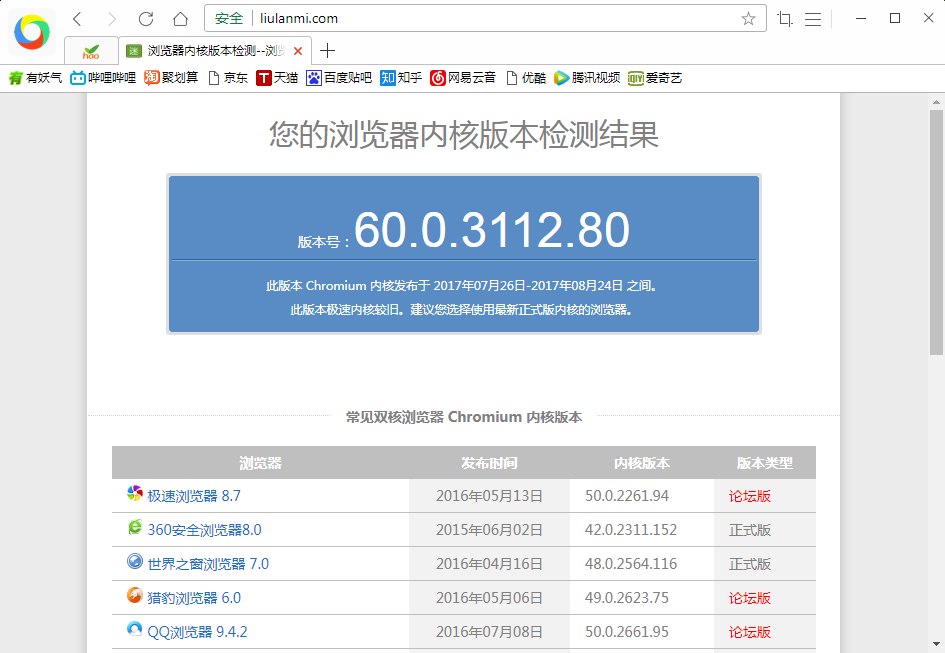Image resolution: width=945 pixels, height=653 pixels.
Task: Open the browser main menu
Action: tap(813, 19)
